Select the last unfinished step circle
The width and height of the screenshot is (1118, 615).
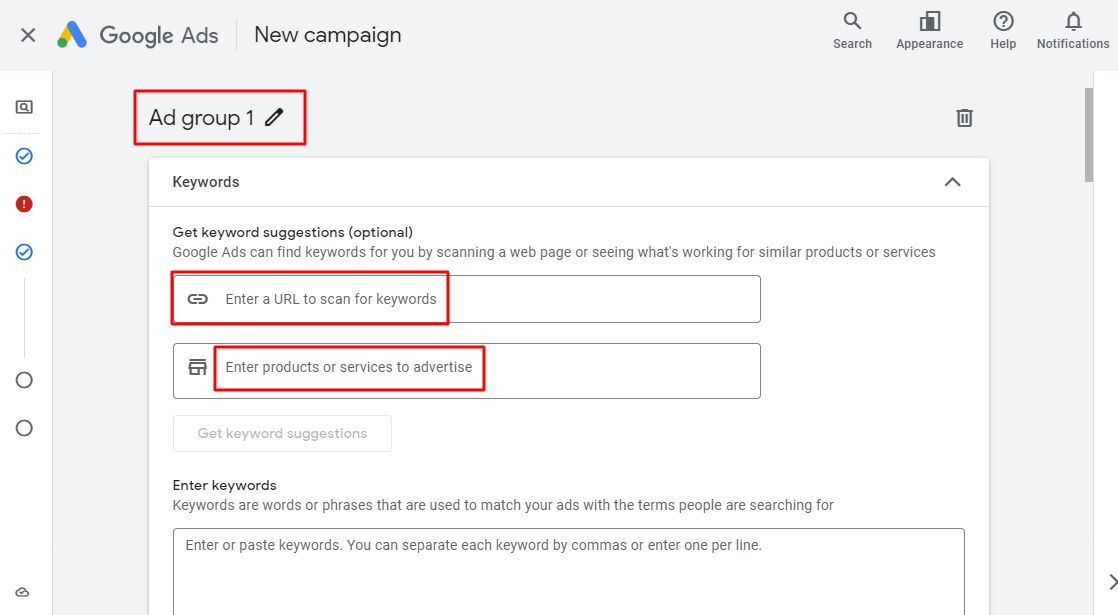click(x=24, y=428)
